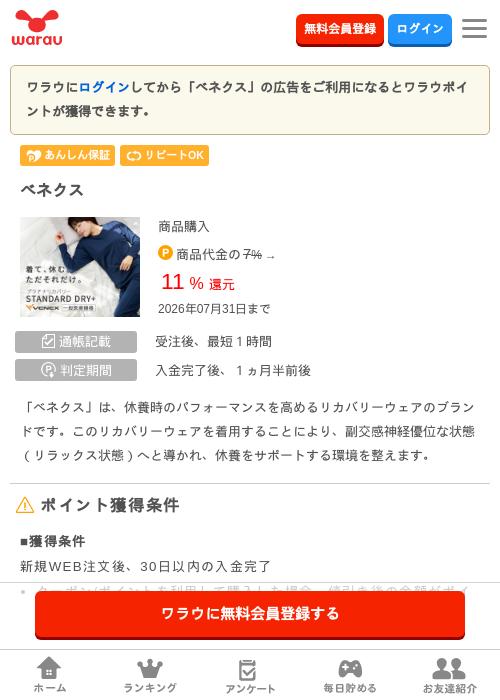The image size is (500, 700).
Task: Click the warau rabbit logo
Action: [37, 28]
